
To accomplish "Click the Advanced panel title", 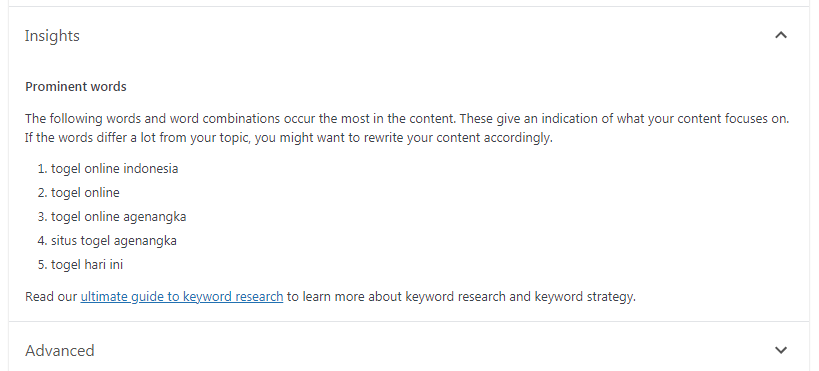I will click(60, 350).
